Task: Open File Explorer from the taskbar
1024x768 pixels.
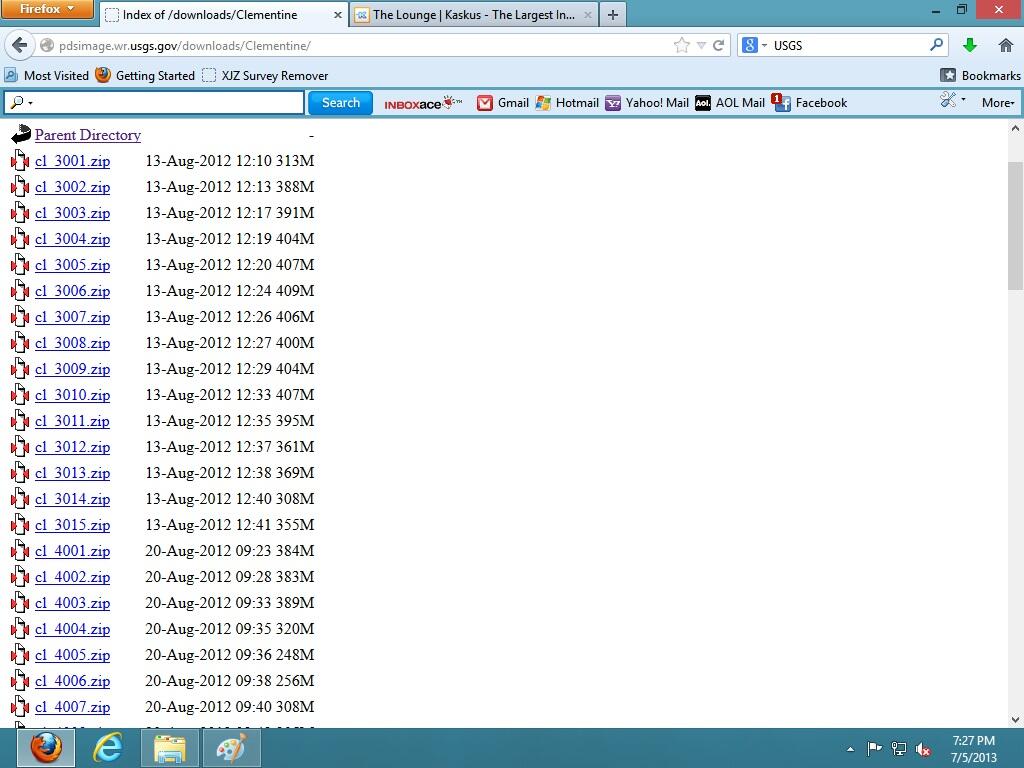Action: tap(170, 748)
